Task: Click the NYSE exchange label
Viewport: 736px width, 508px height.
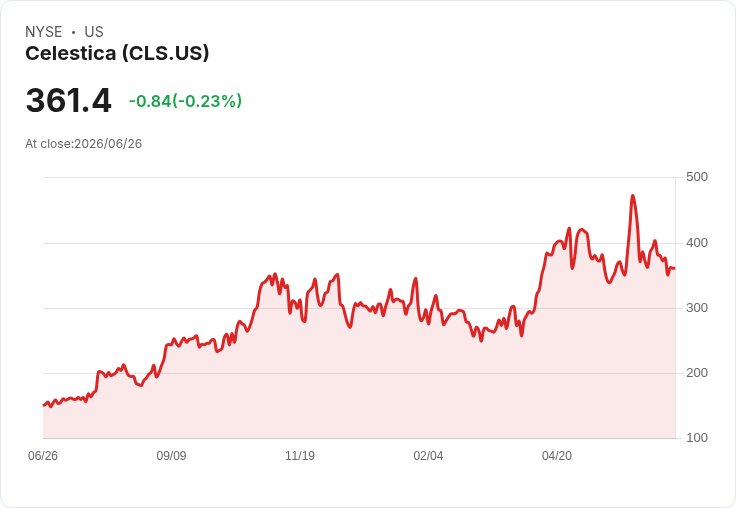Action: coord(44,32)
